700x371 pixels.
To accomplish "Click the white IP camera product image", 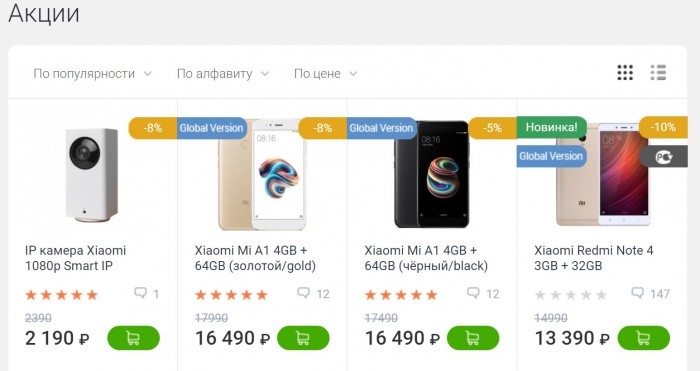I will tap(92, 175).
